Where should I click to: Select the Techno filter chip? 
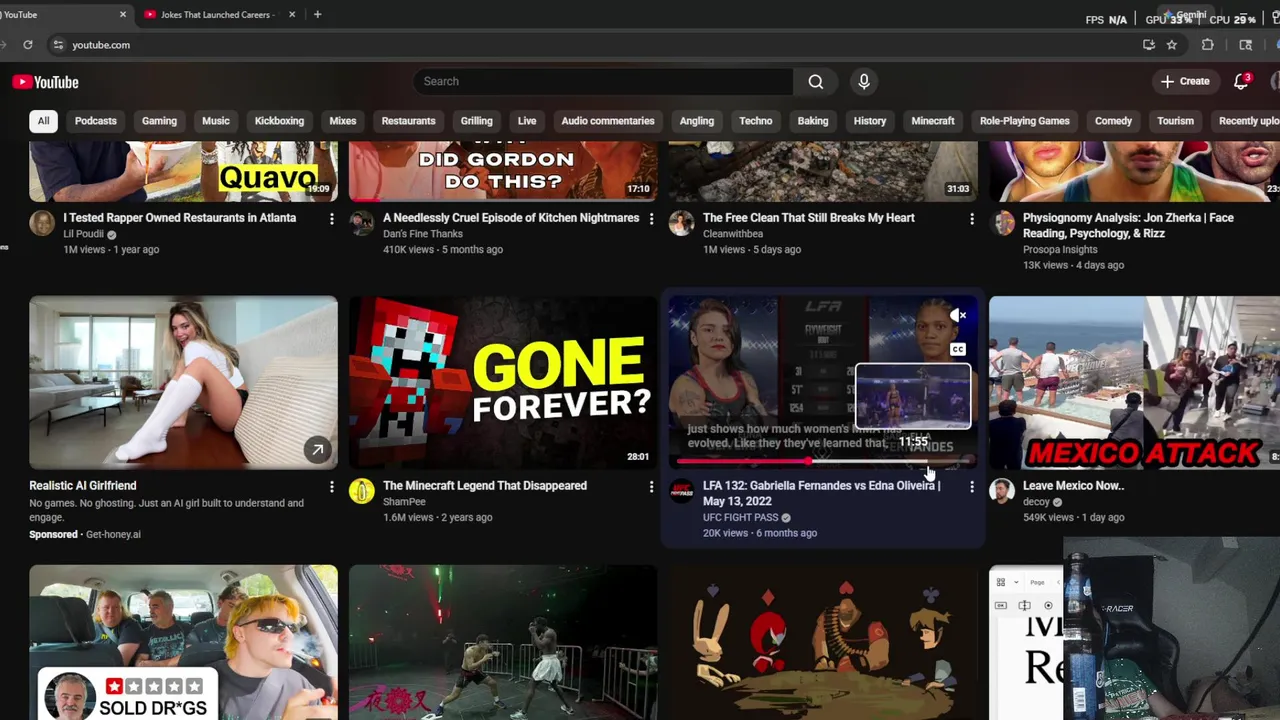pos(756,121)
